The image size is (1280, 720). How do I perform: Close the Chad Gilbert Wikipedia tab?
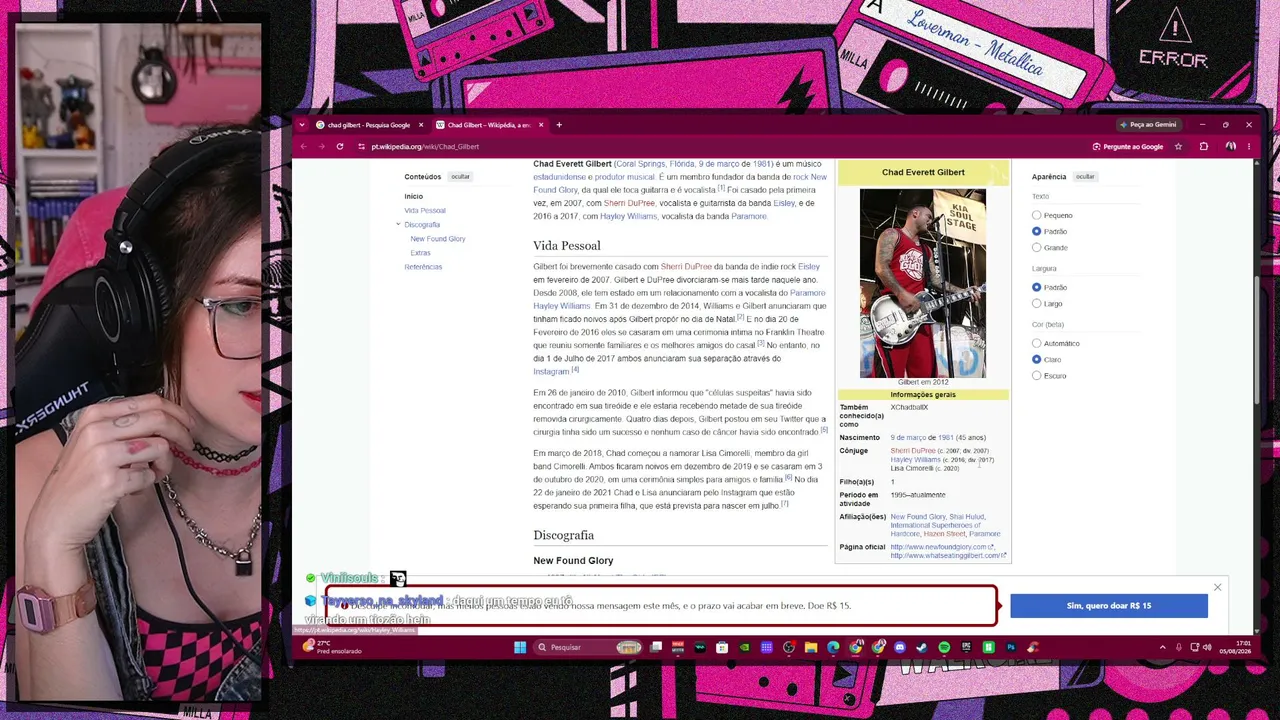click(x=541, y=125)
